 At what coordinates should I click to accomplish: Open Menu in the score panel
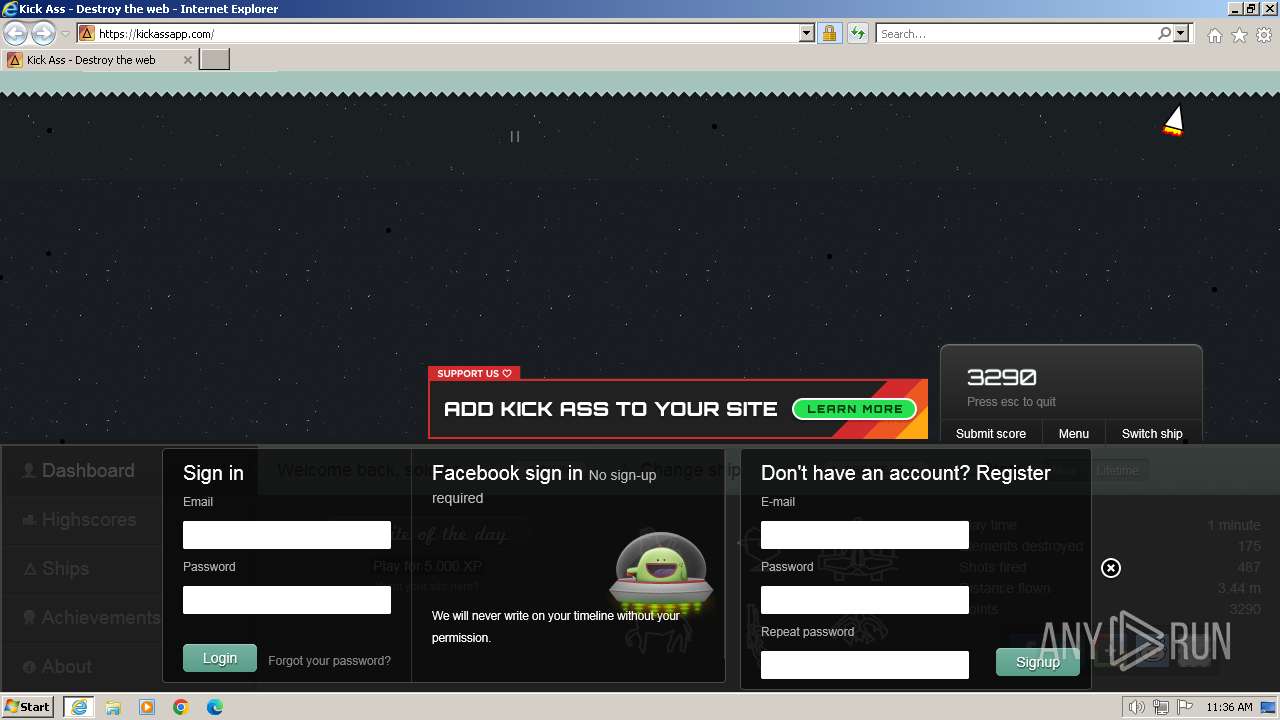[x=1074, y=433]
